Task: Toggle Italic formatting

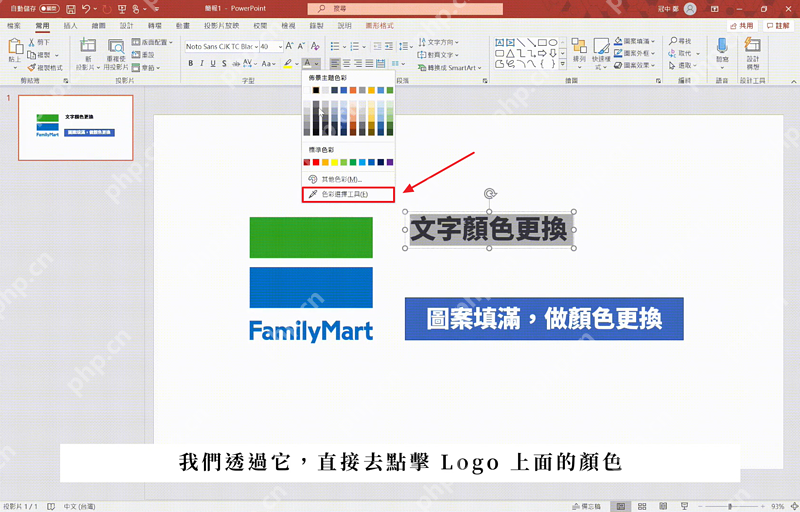Action: tap(202, 64)
